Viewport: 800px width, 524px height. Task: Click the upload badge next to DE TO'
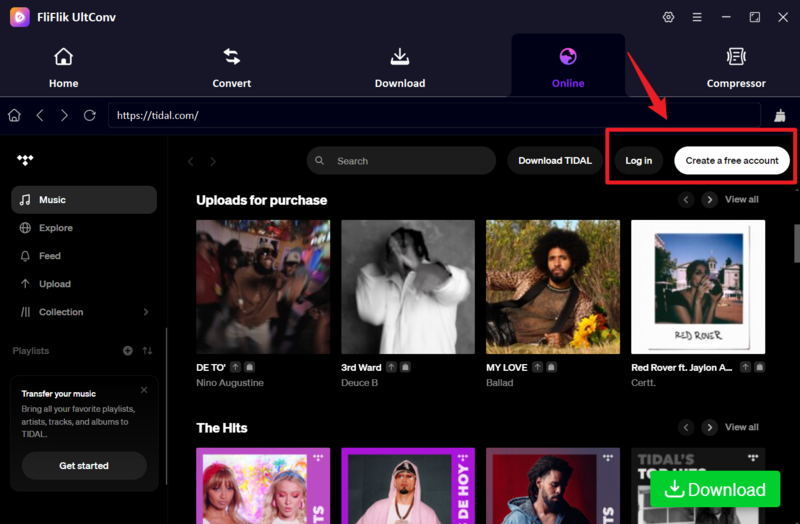click(x=235, y=367)
